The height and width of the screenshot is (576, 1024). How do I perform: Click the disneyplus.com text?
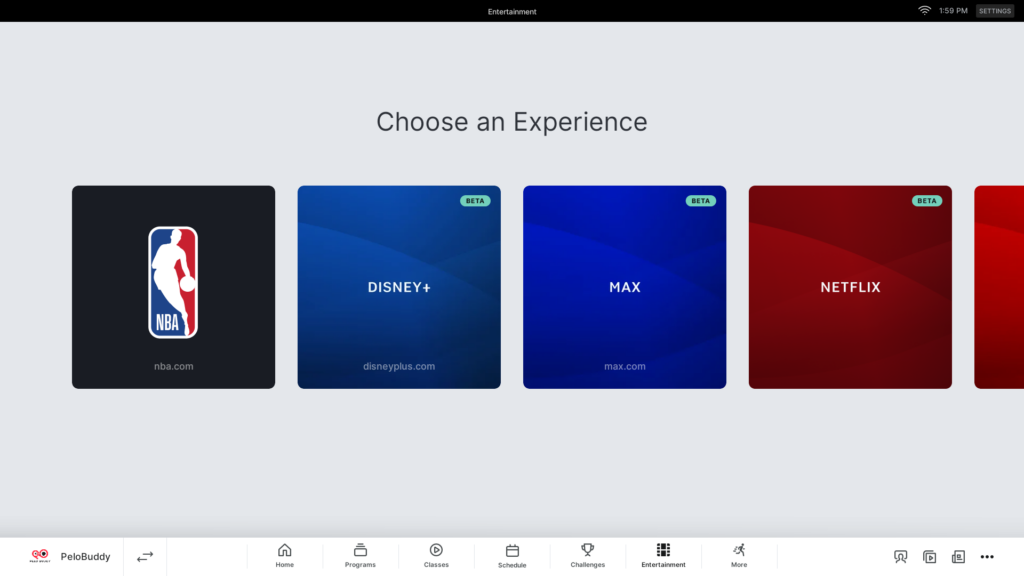[x=399, y=366]
